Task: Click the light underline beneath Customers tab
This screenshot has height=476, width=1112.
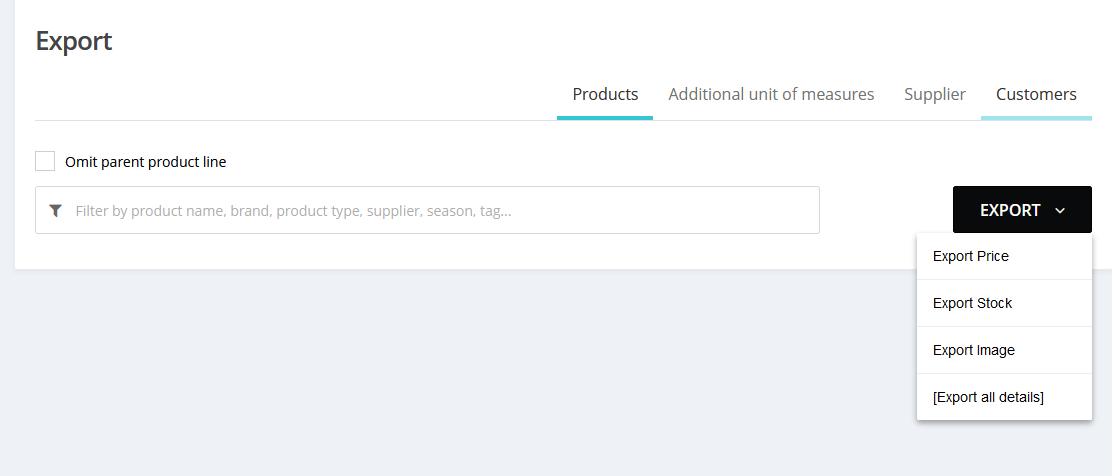Action: (x=1036, y=118)
